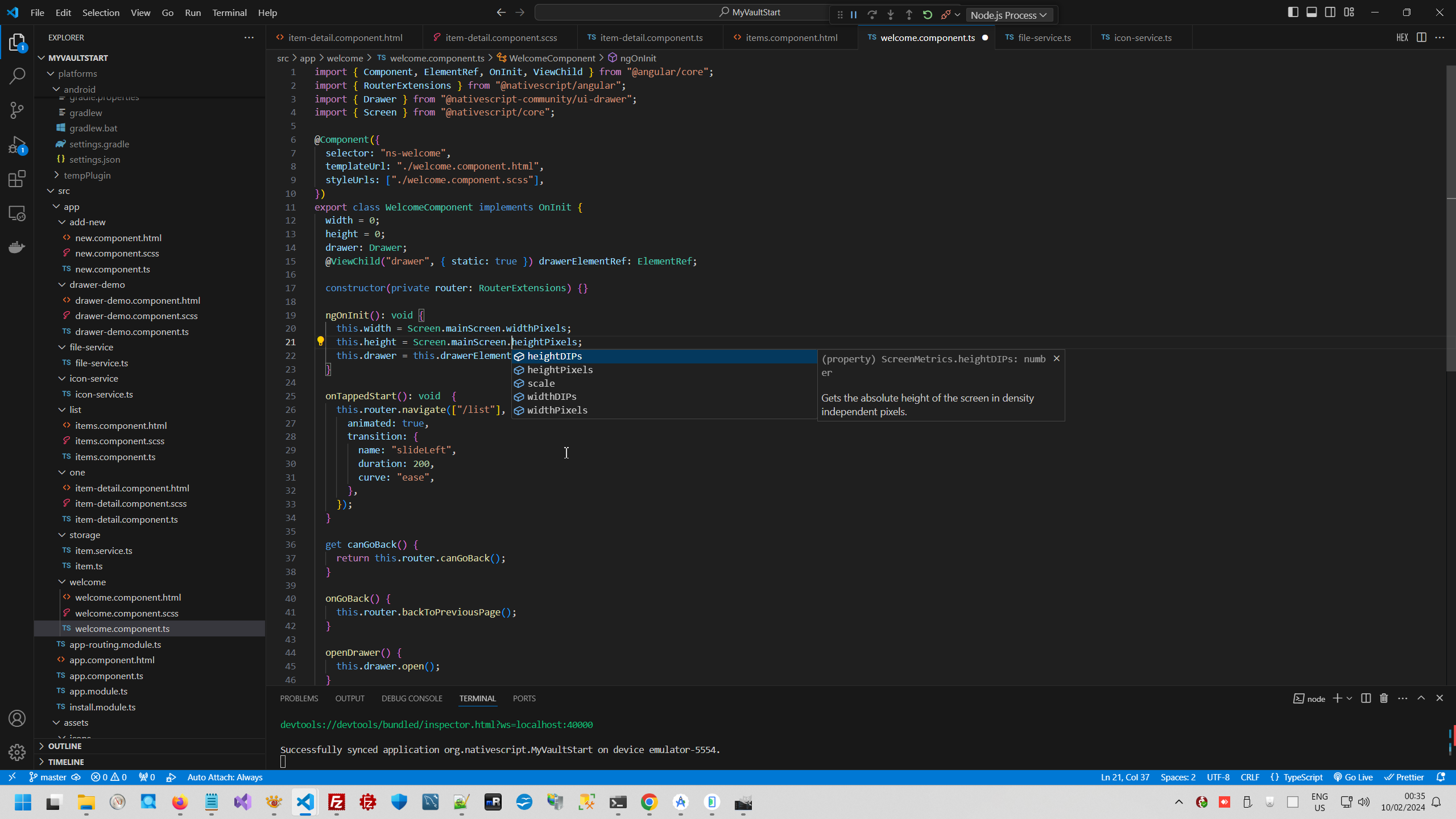The width and height of the screenshot is (1456, 819).
Task: Toggle the secondary side bar
Action: (x=1331, y=11)
